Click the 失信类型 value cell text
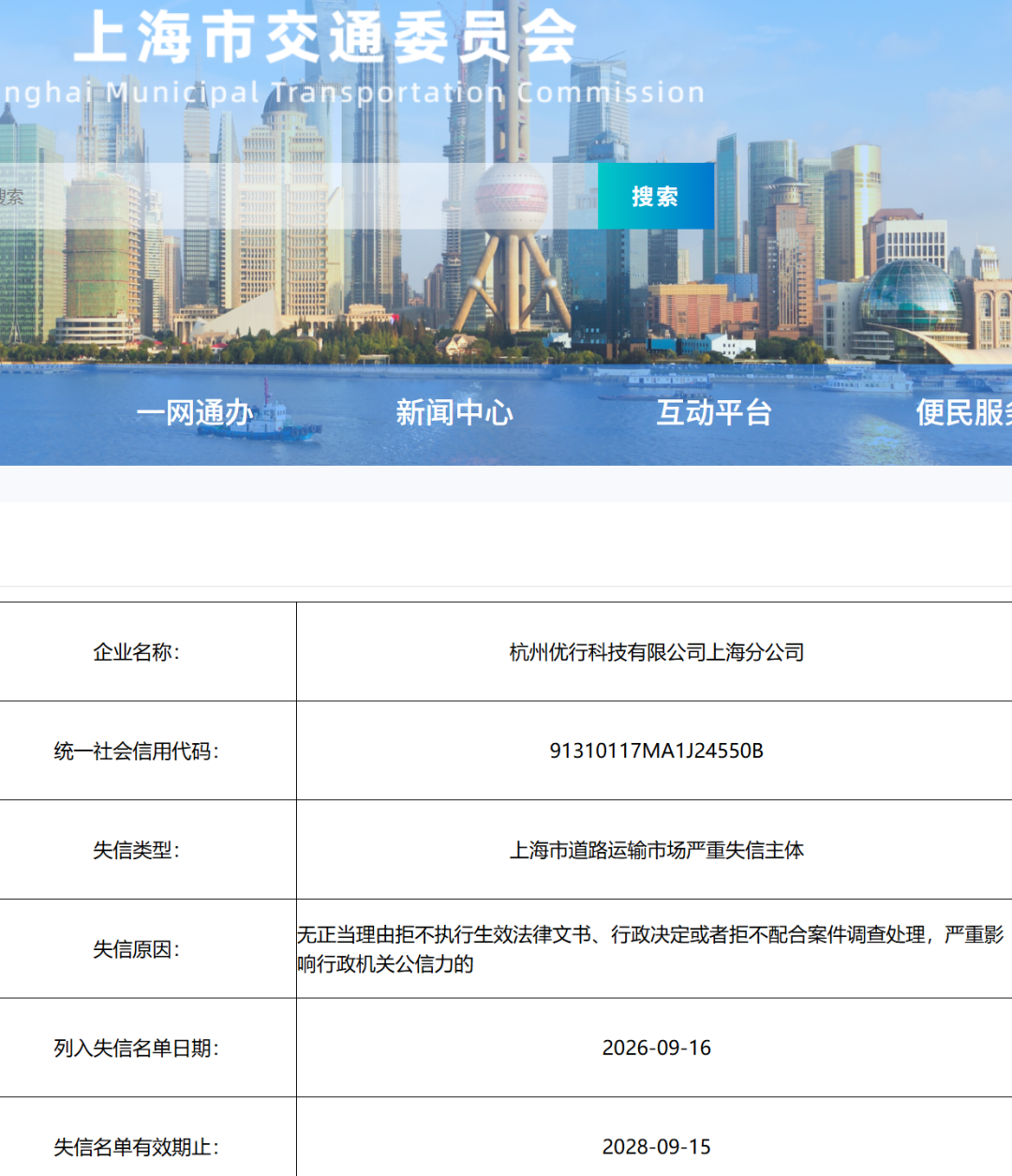Screen dimensions: 1012x1176 (657, 850)
